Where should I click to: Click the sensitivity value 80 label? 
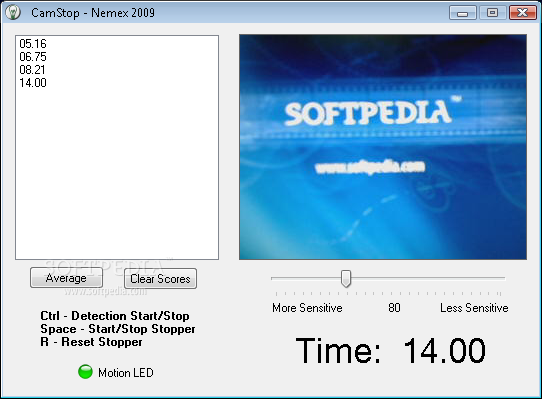394,308
